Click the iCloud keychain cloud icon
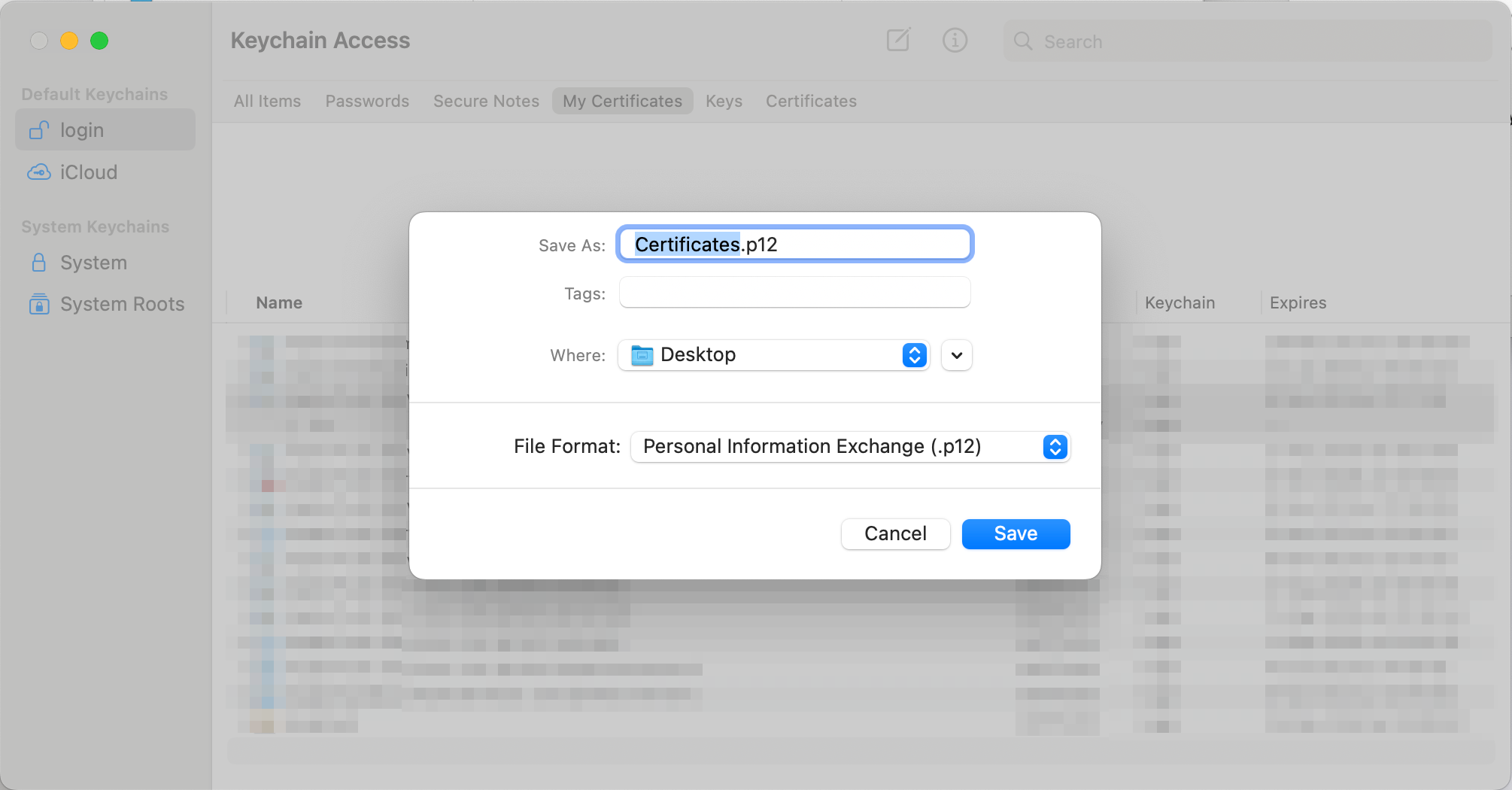Screen dimensions: 1512x790 (39, 172)
